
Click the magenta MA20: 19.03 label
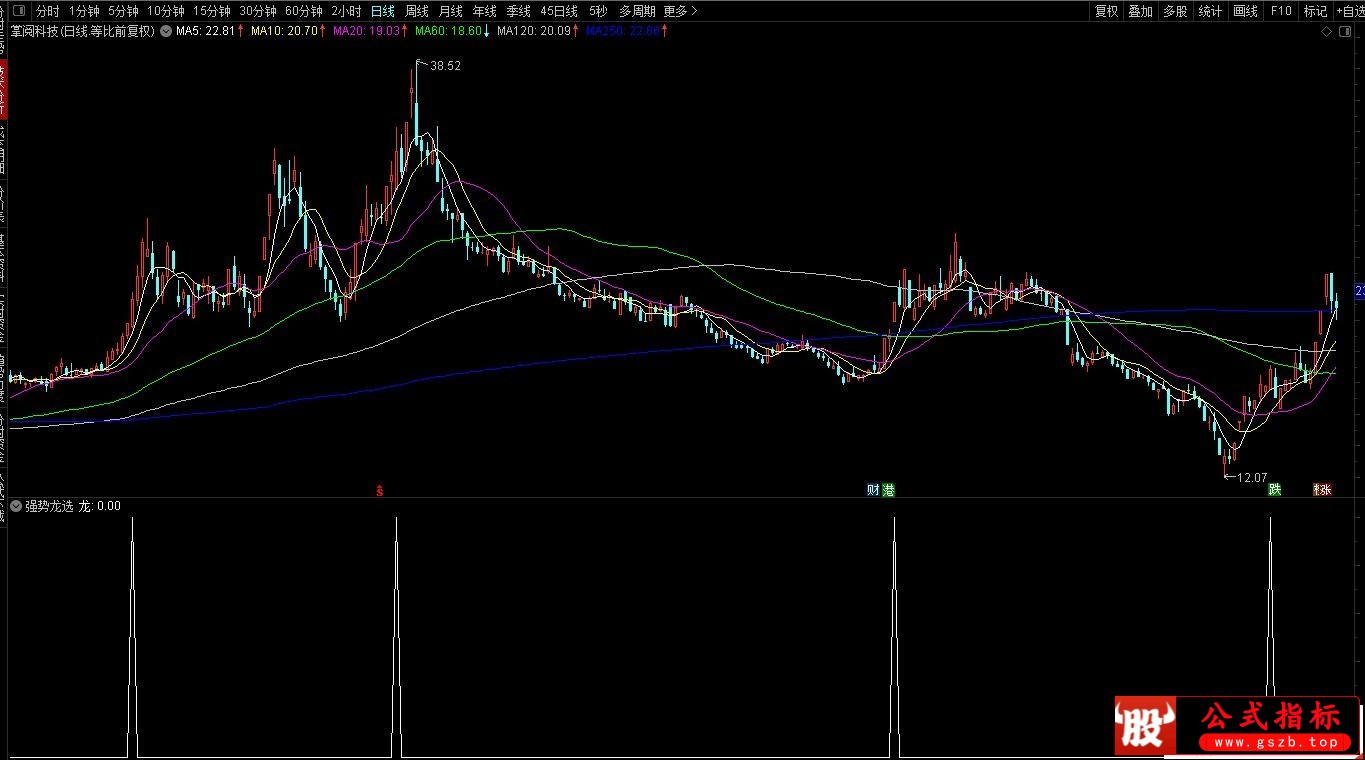click(367, 31)
